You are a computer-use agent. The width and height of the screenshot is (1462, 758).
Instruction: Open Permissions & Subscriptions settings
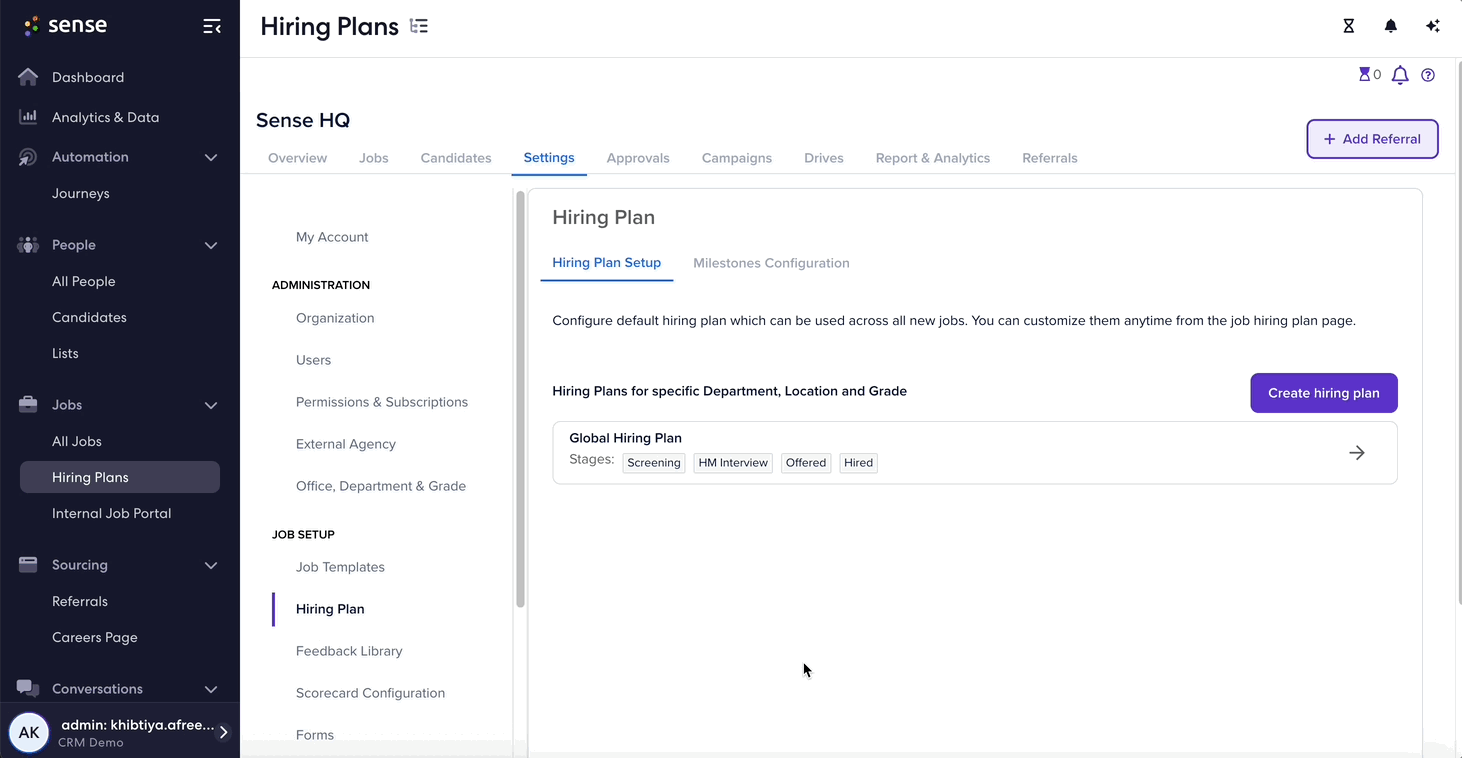click(x=382, y=402)
